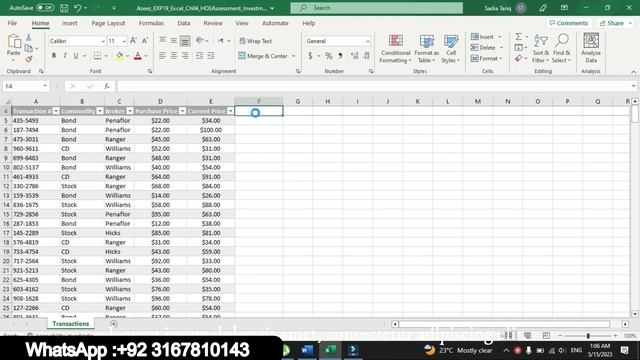Open the File menu tab
This screenshot has height=360, width=640.
(x=12, y=23)
